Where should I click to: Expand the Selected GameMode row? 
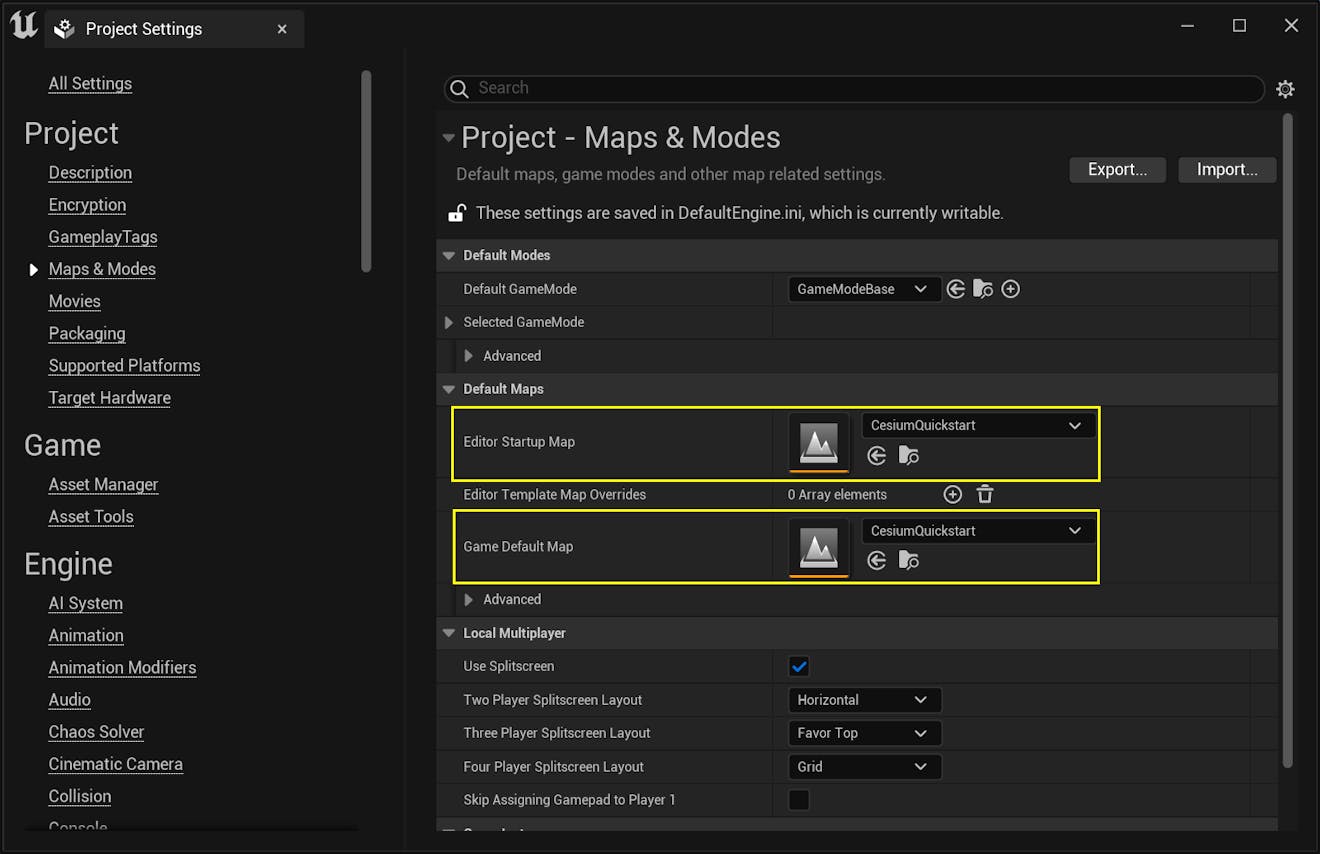pos(450,322)
